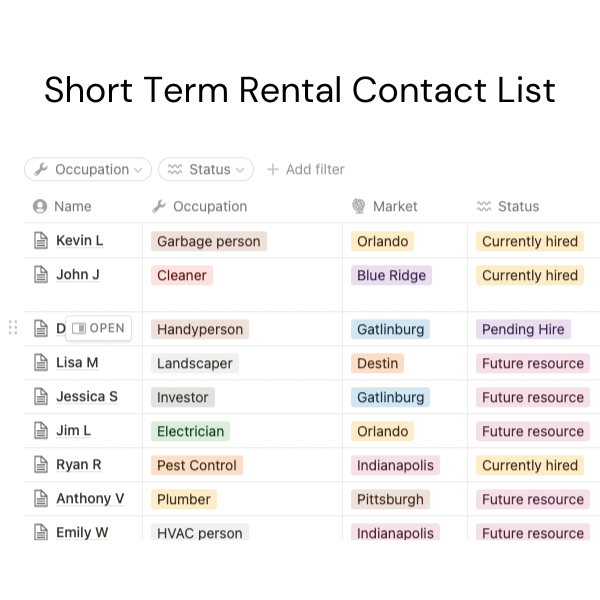Click the page icon beside Lisa M
Viewport: 600px width, 600px height.
point(41,363)
